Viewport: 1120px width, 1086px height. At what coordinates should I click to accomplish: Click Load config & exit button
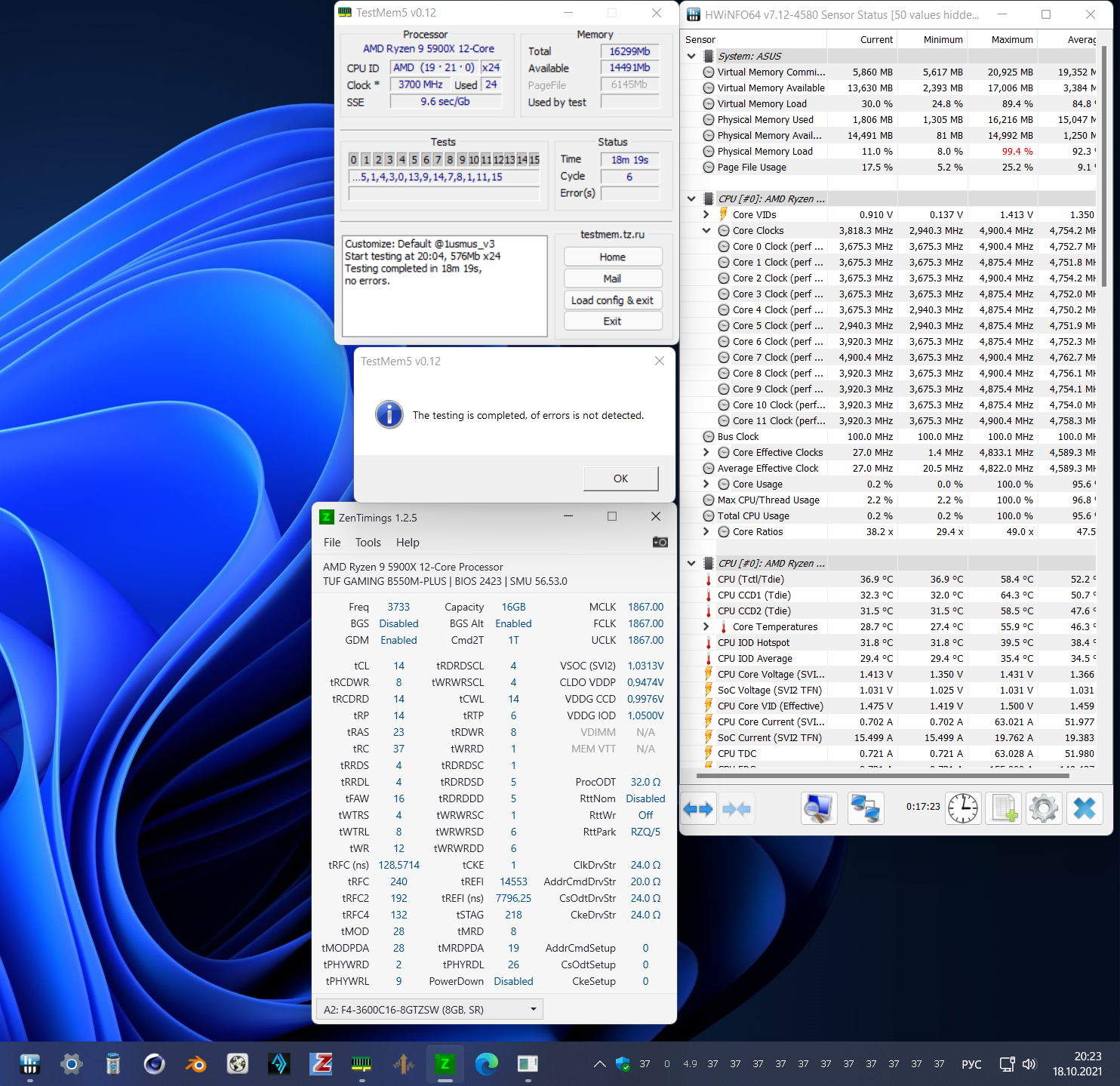(612, 300)
